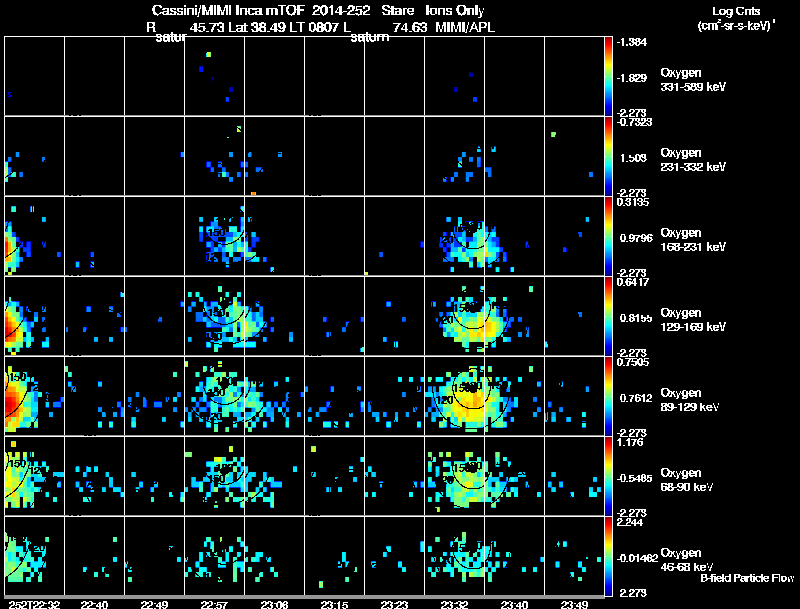
Task: Click the 'Ions Only' title text
Action: [x=455, y=10]
